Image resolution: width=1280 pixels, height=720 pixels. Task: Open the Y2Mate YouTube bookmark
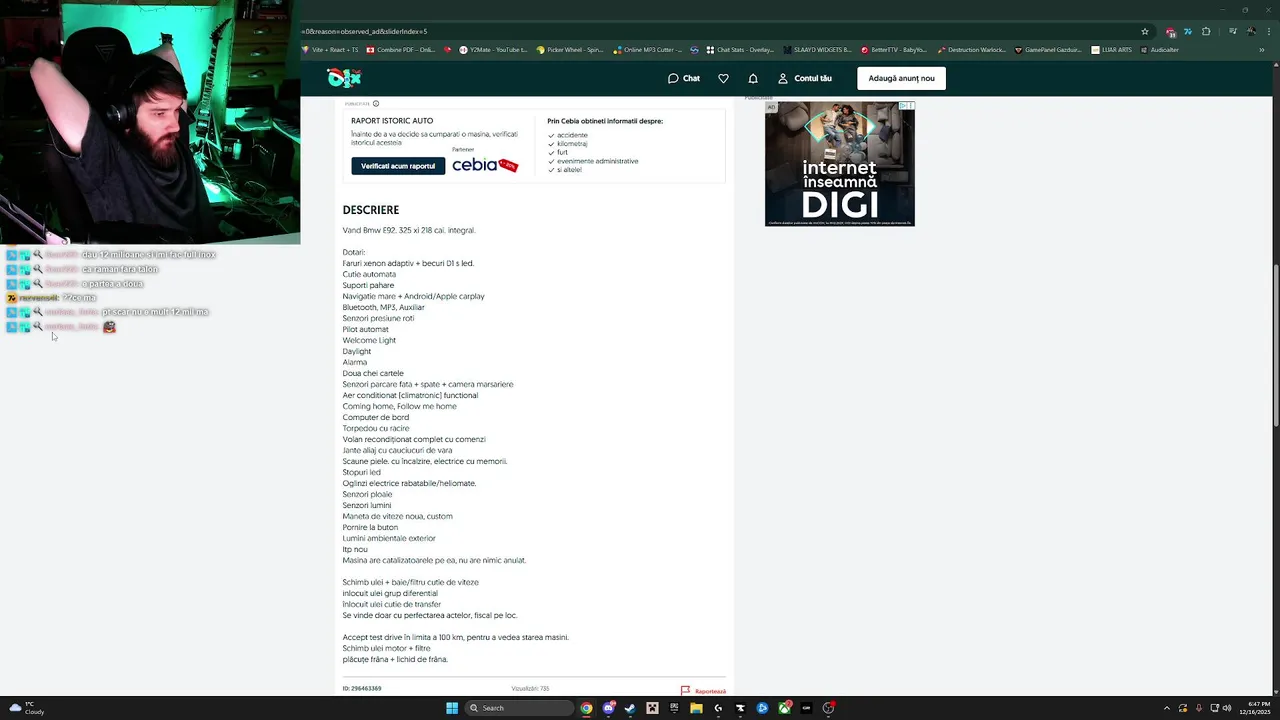[493, 49]
